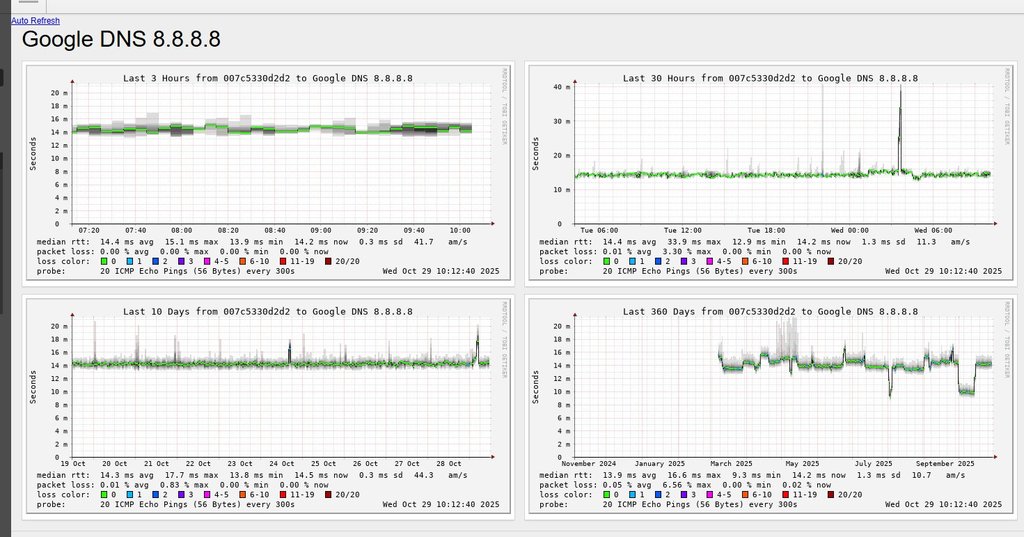Image resolution: width=1024 pixels, height=537 pixels.
Task: Click blue 2 loss swatch in 10 Days graph
Action: 156,495
